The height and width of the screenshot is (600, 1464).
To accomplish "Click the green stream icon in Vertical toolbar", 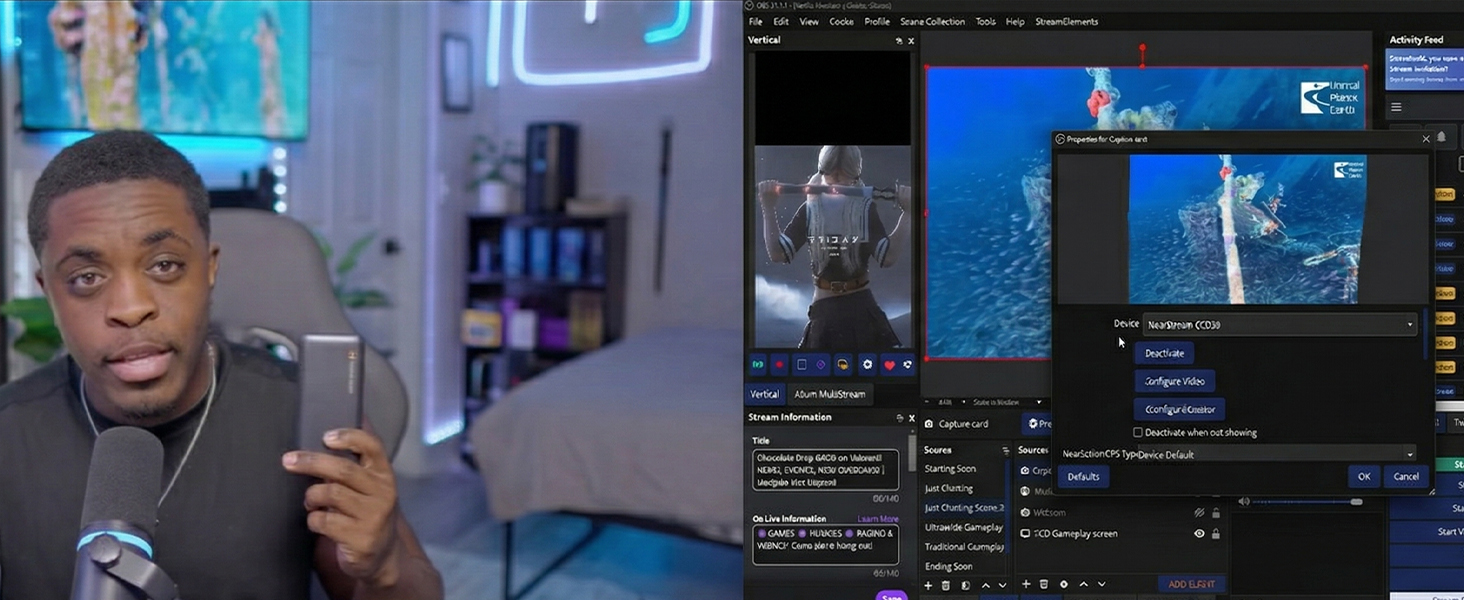I will [x=758, y=365].
